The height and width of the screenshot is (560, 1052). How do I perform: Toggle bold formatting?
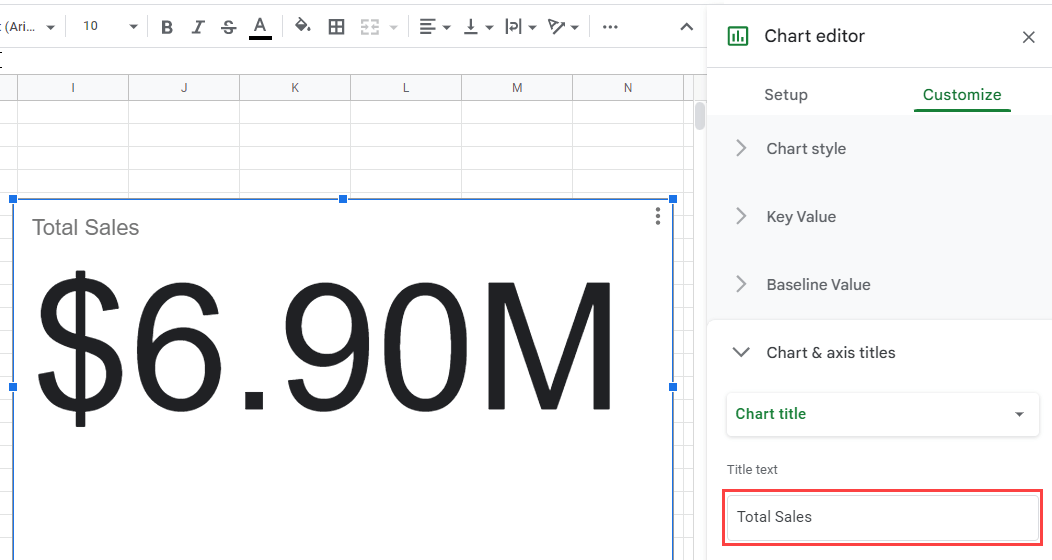pos(167,27)
